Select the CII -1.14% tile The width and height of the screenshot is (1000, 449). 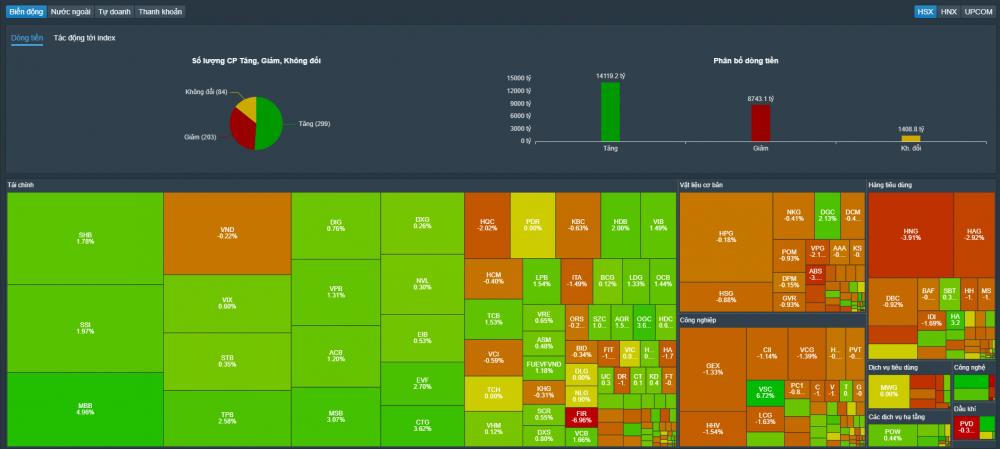tap(767, 354)
